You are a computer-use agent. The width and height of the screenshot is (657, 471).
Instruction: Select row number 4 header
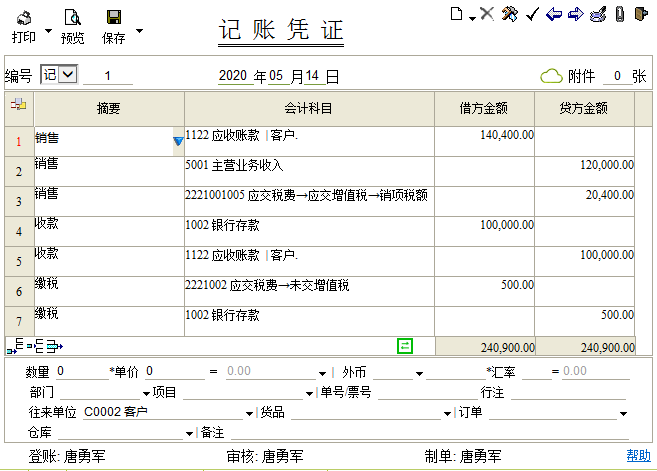click(x=19, y=231)
